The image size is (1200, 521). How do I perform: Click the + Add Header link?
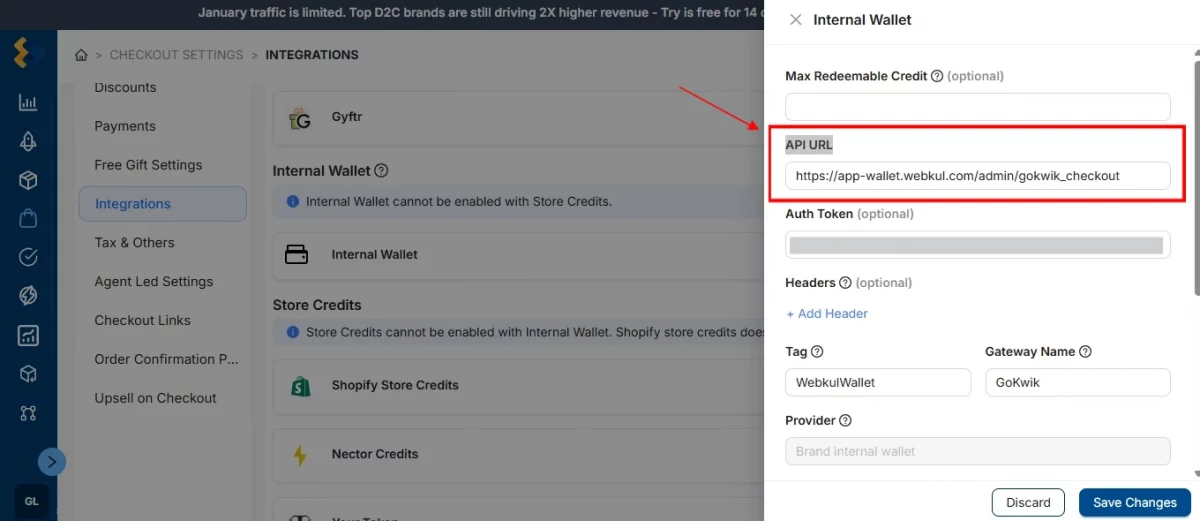tap(827, 314)
